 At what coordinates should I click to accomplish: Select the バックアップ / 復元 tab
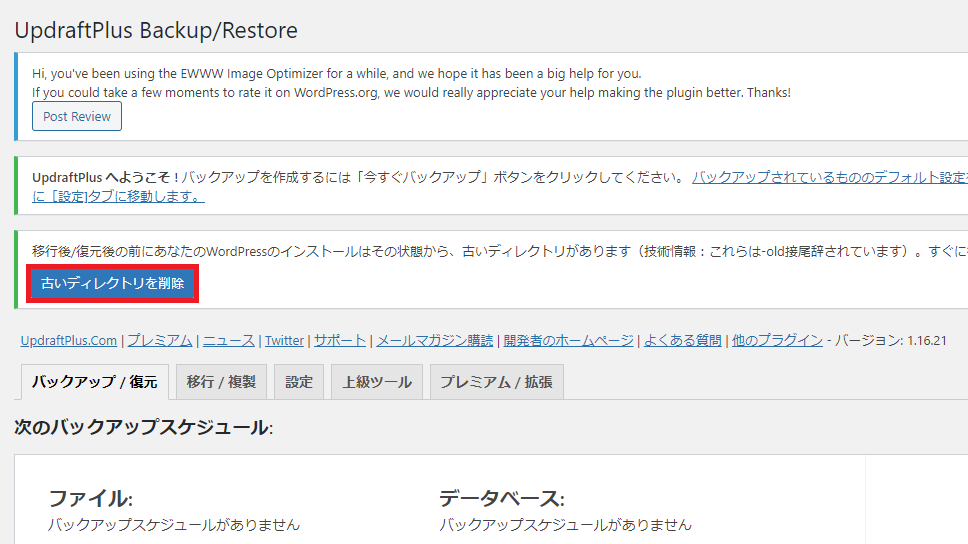click(94, 382)
